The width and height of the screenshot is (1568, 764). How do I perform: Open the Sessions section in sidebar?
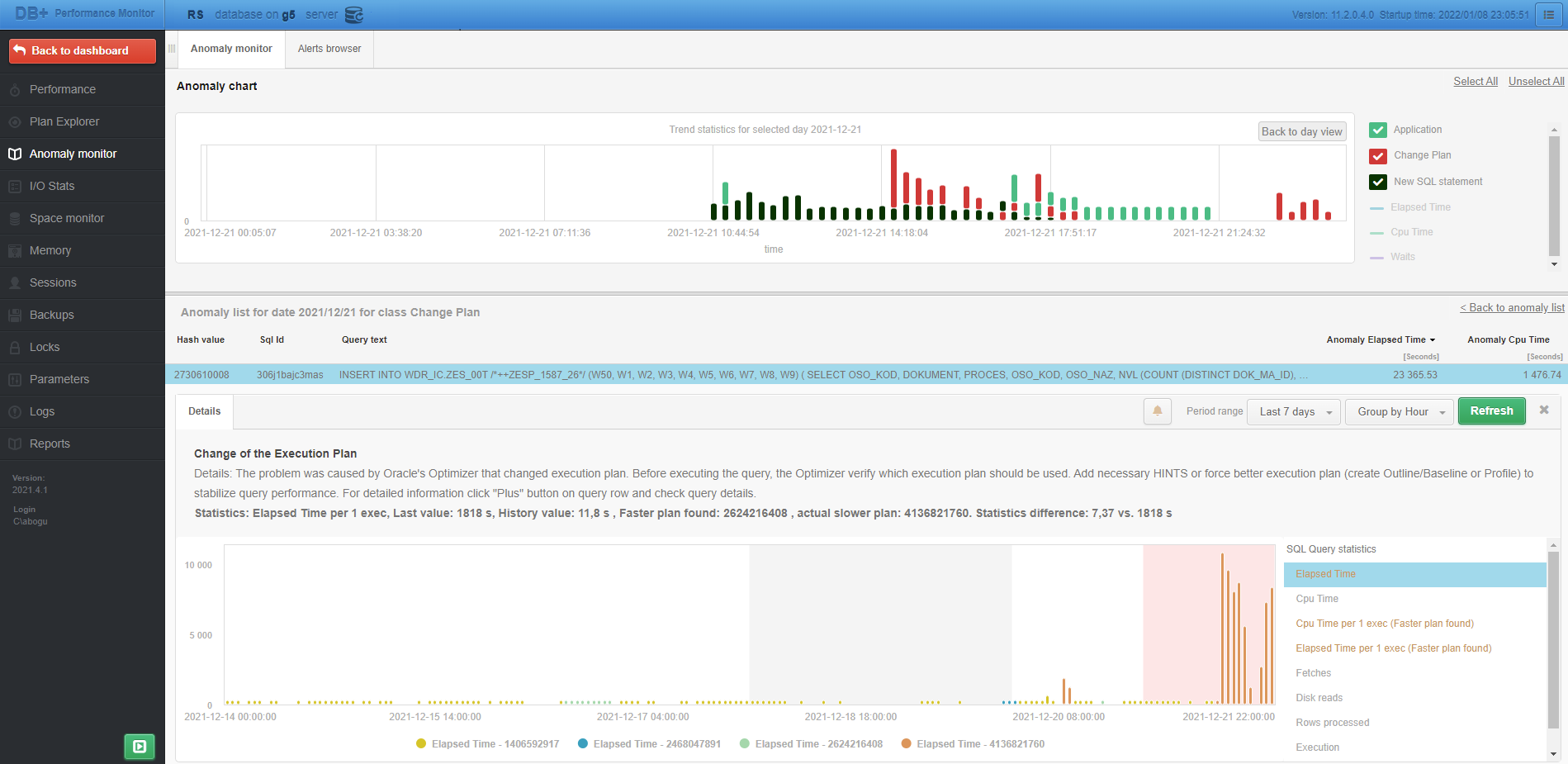[52, 282]
